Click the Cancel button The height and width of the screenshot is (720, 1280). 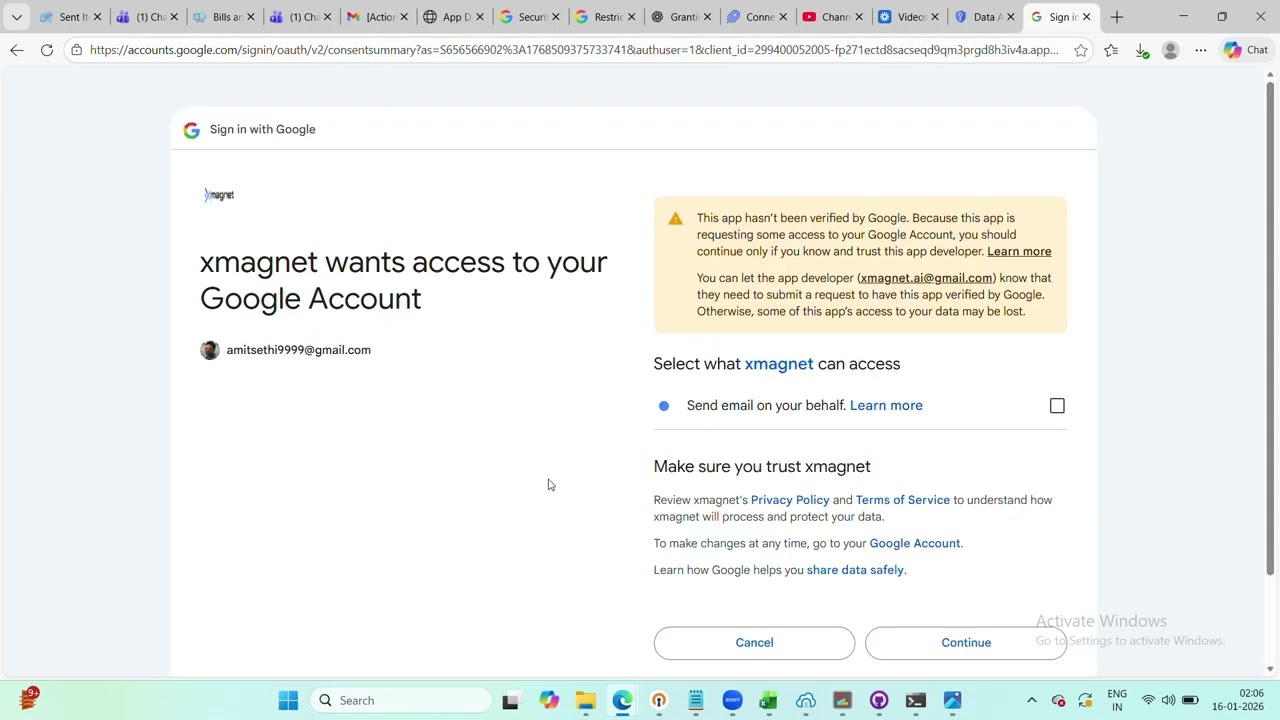coord(754,642)
